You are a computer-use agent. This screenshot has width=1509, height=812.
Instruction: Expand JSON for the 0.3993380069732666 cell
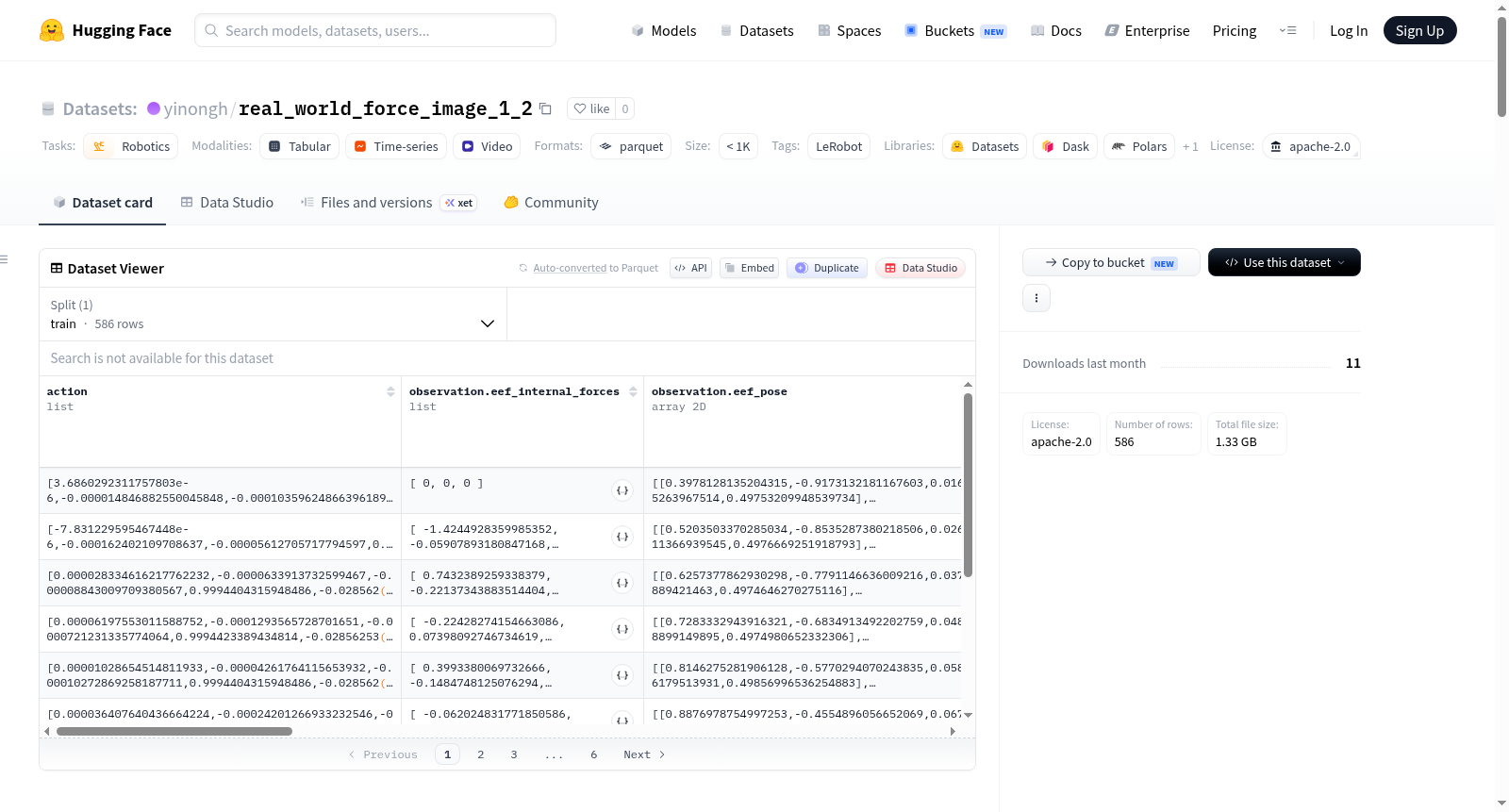(622, 675)
